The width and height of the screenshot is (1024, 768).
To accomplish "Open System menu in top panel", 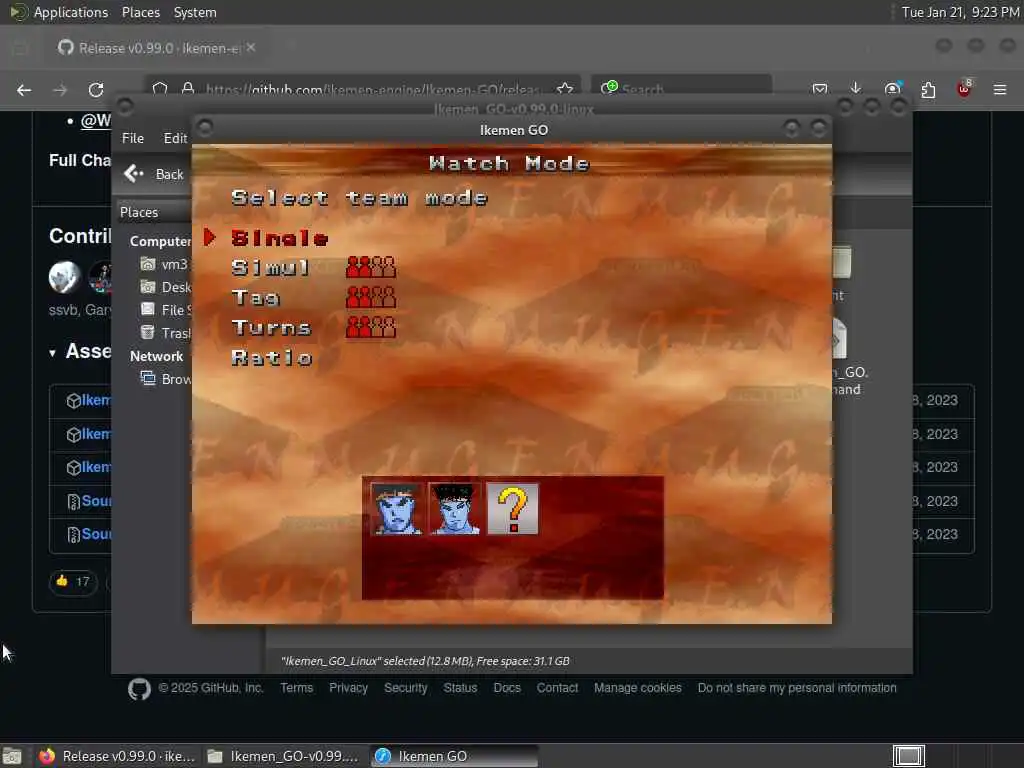I will click(x=195, y=12).
